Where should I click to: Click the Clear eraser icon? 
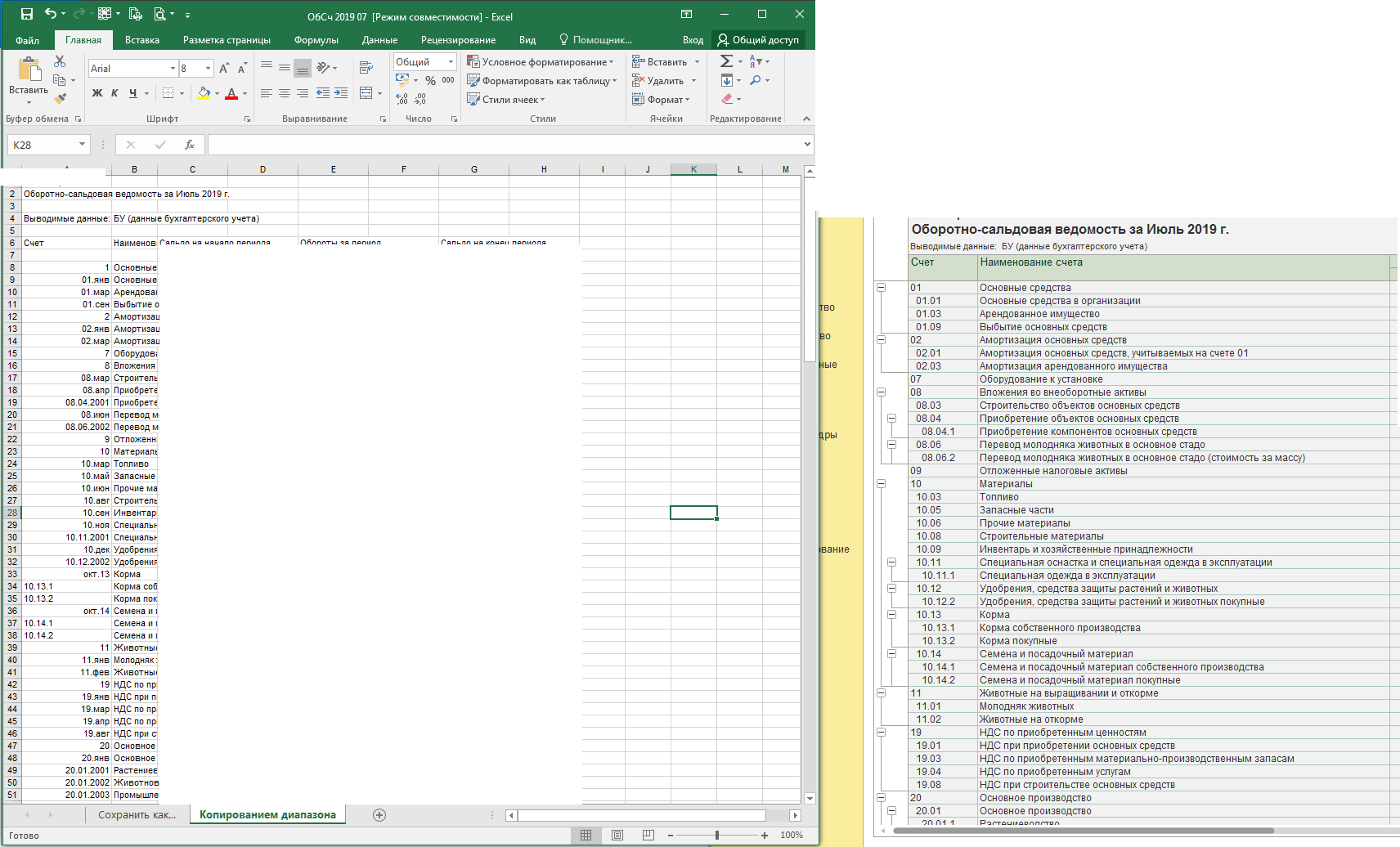[726, 99]
